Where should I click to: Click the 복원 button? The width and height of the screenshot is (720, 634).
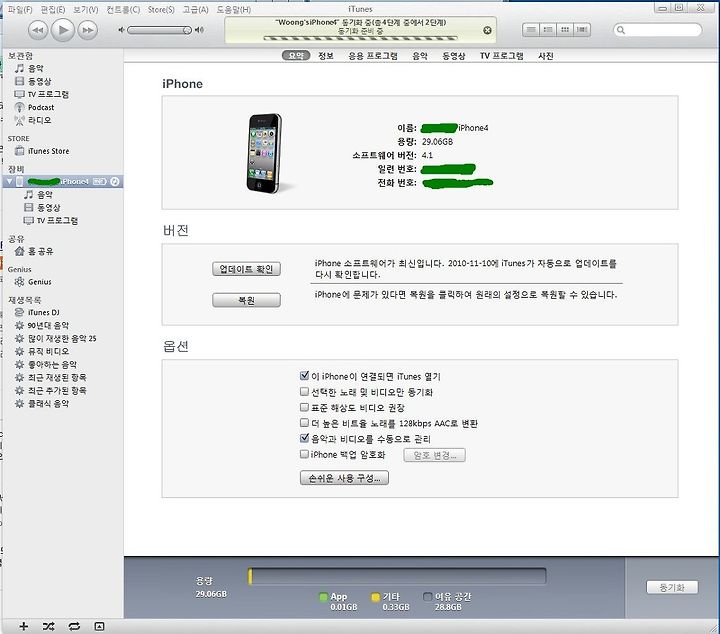click(246, 300)
